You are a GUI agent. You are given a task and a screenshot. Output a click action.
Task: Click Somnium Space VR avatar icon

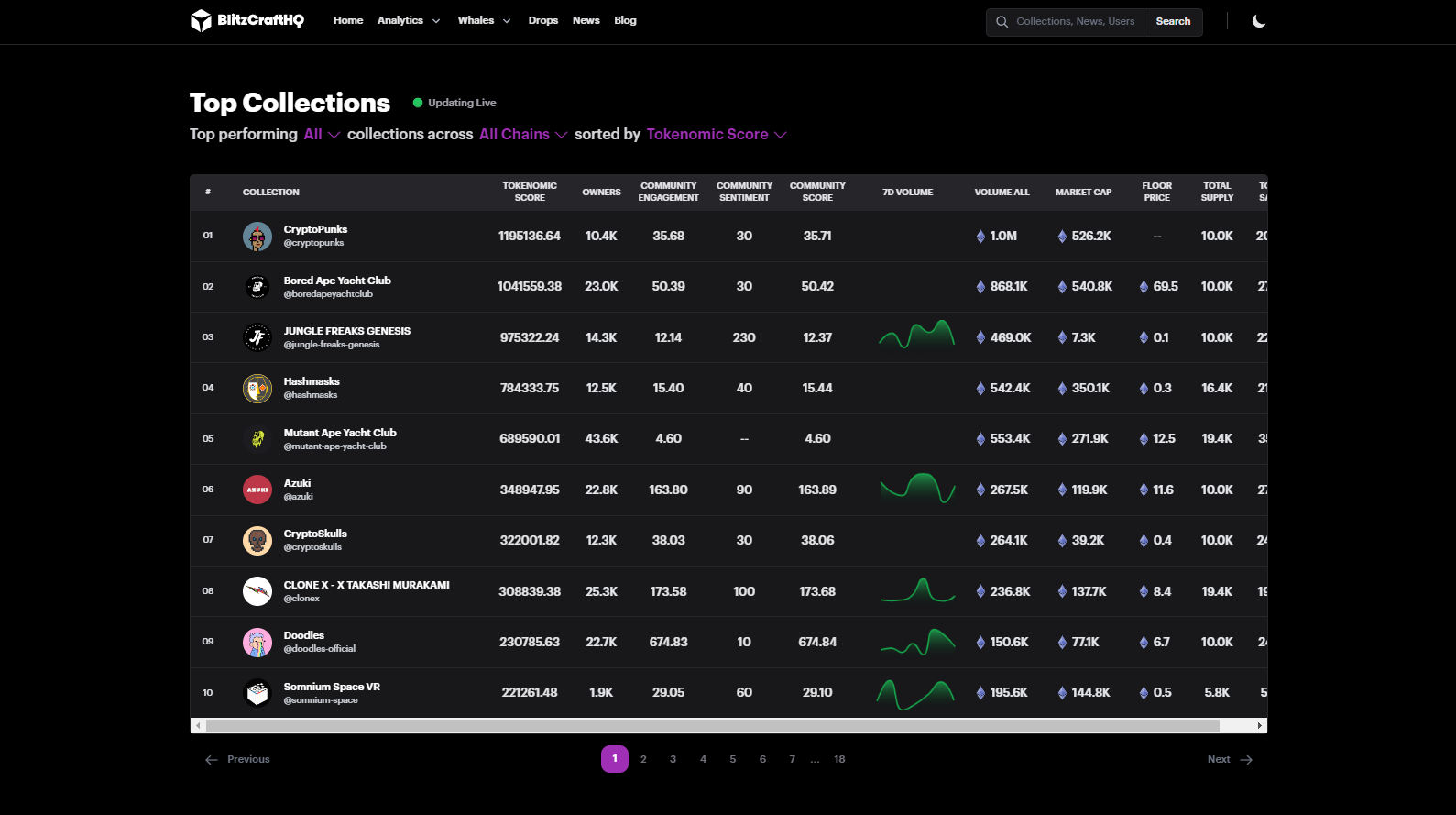(257, 693)
